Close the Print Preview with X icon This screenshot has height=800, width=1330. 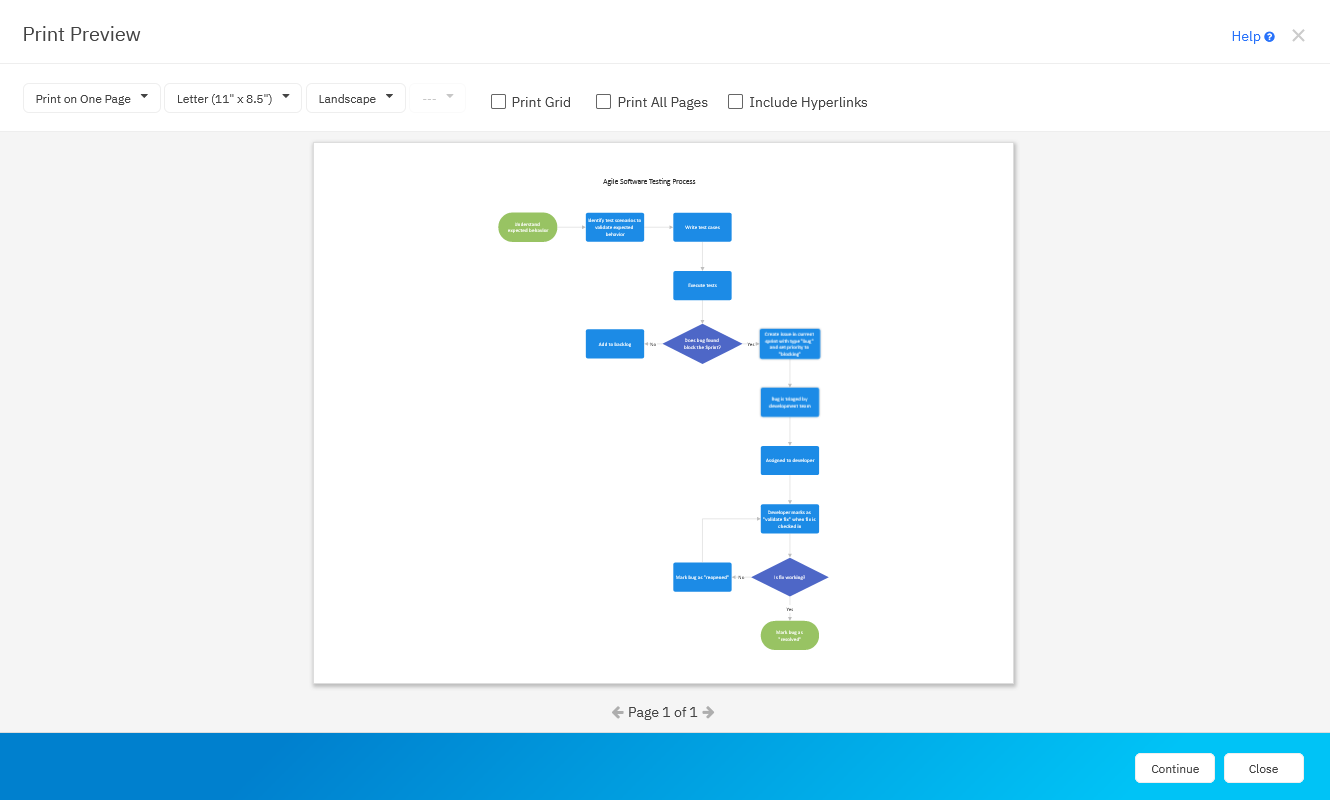click(x=1298, y=36)
